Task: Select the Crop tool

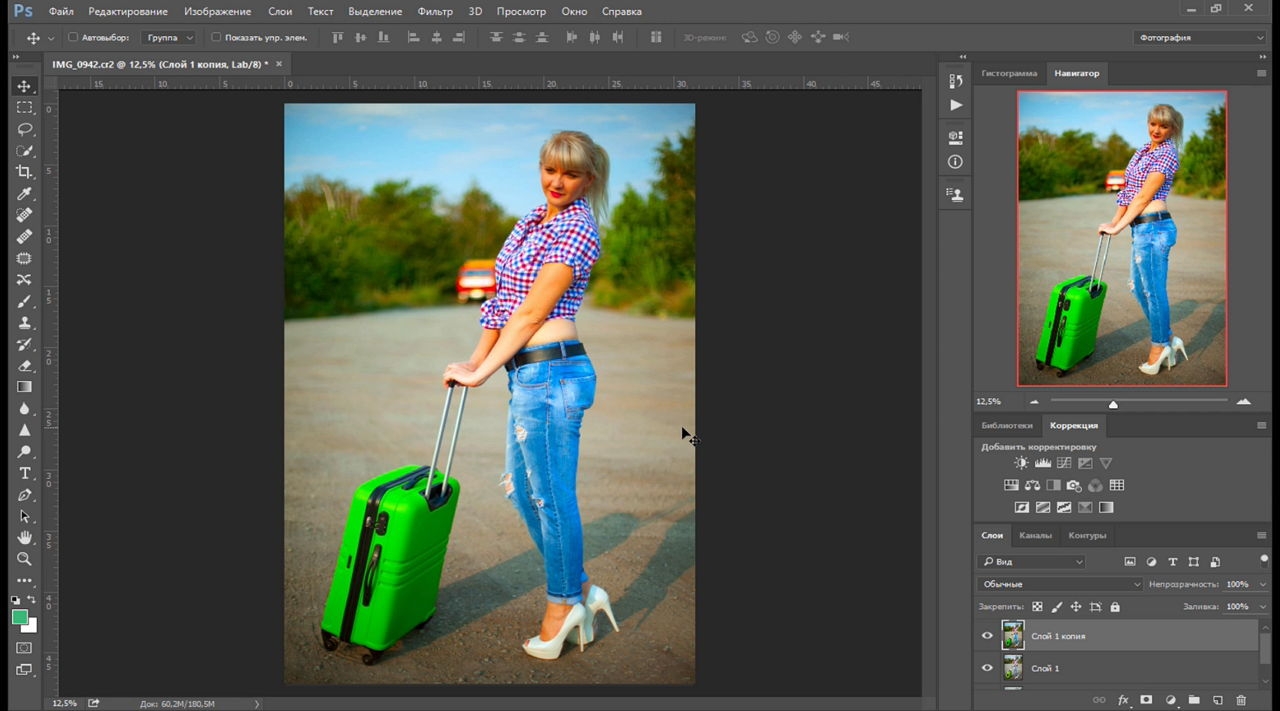Action: [25, 172]
